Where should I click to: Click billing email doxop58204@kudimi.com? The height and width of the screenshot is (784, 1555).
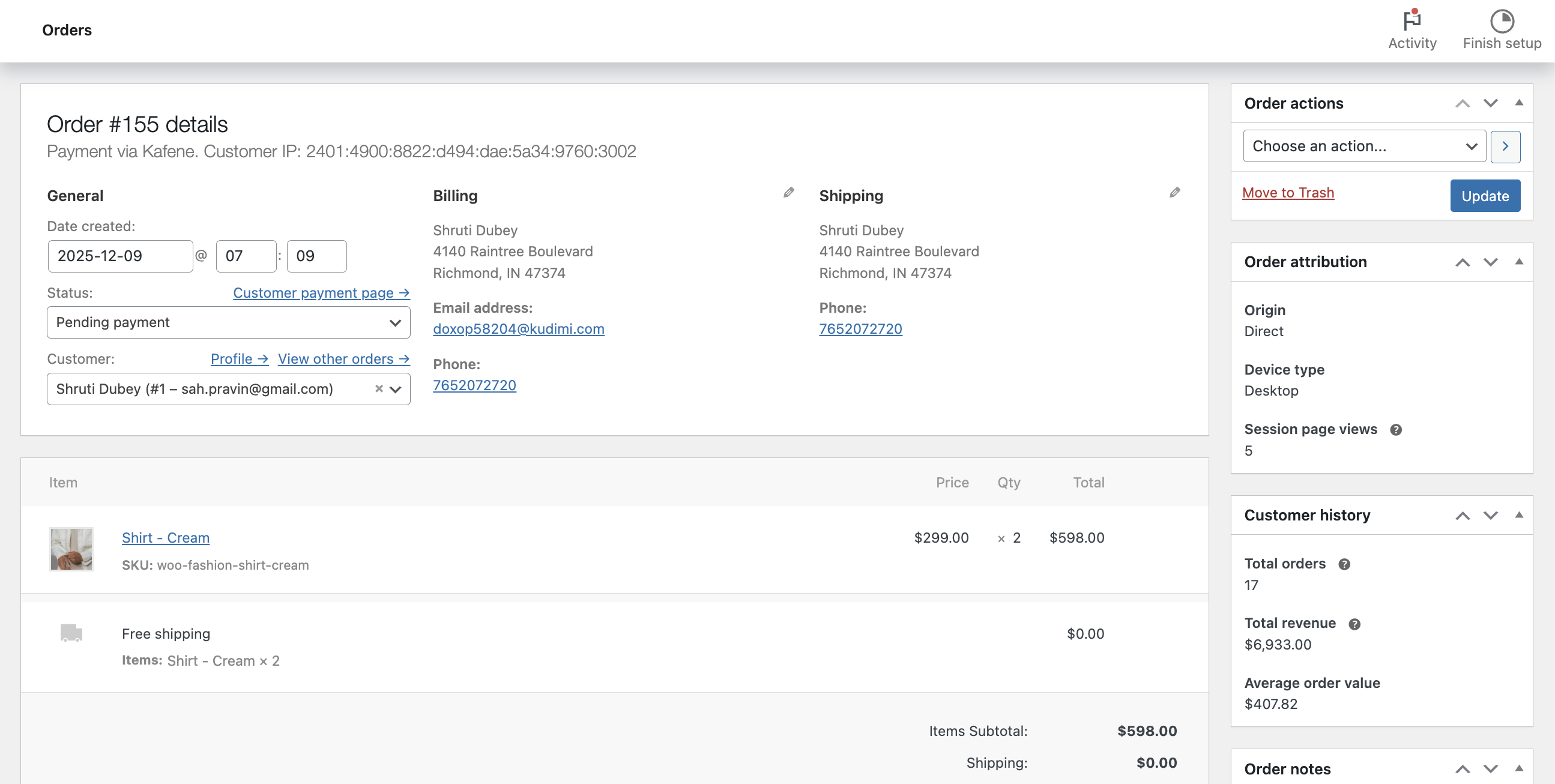(519, 329)
